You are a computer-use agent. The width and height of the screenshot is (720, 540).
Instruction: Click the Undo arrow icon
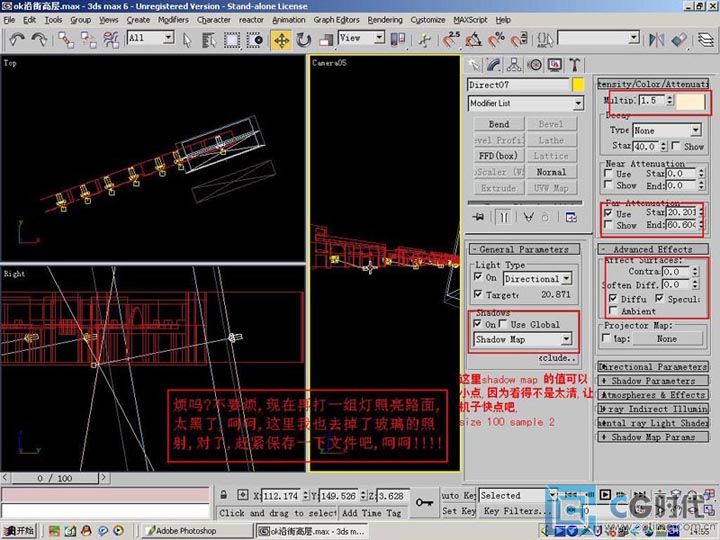coord(17,39)
